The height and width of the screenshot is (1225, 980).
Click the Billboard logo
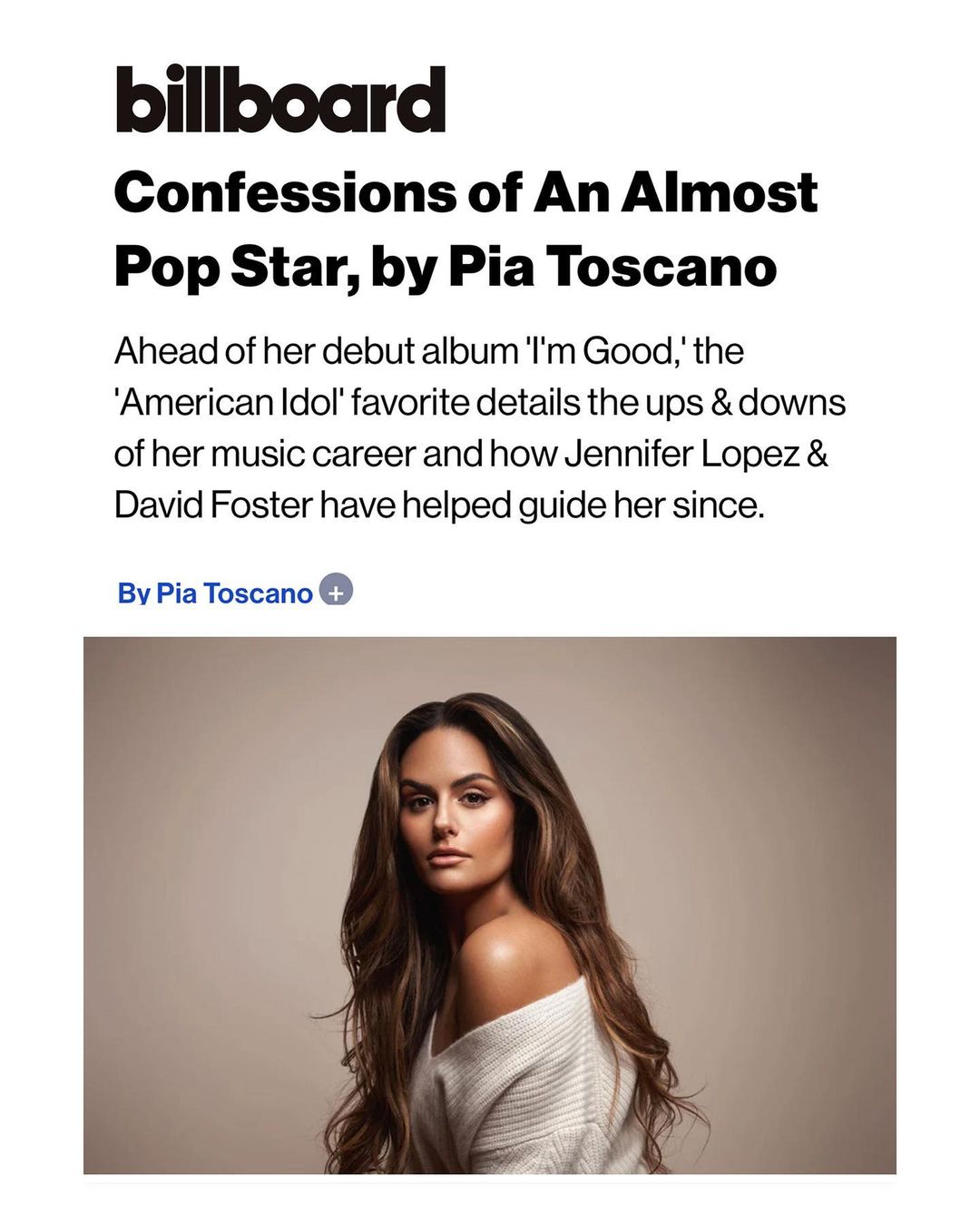point(280,99)
